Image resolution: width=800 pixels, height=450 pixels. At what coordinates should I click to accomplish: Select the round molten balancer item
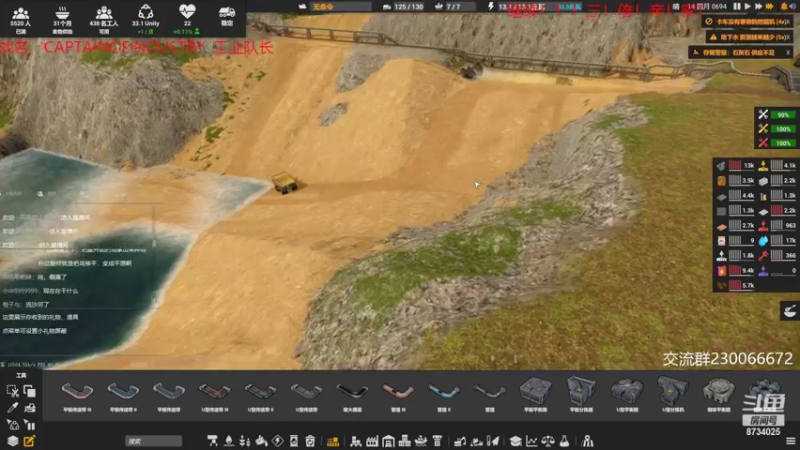(x=718, y=394)
